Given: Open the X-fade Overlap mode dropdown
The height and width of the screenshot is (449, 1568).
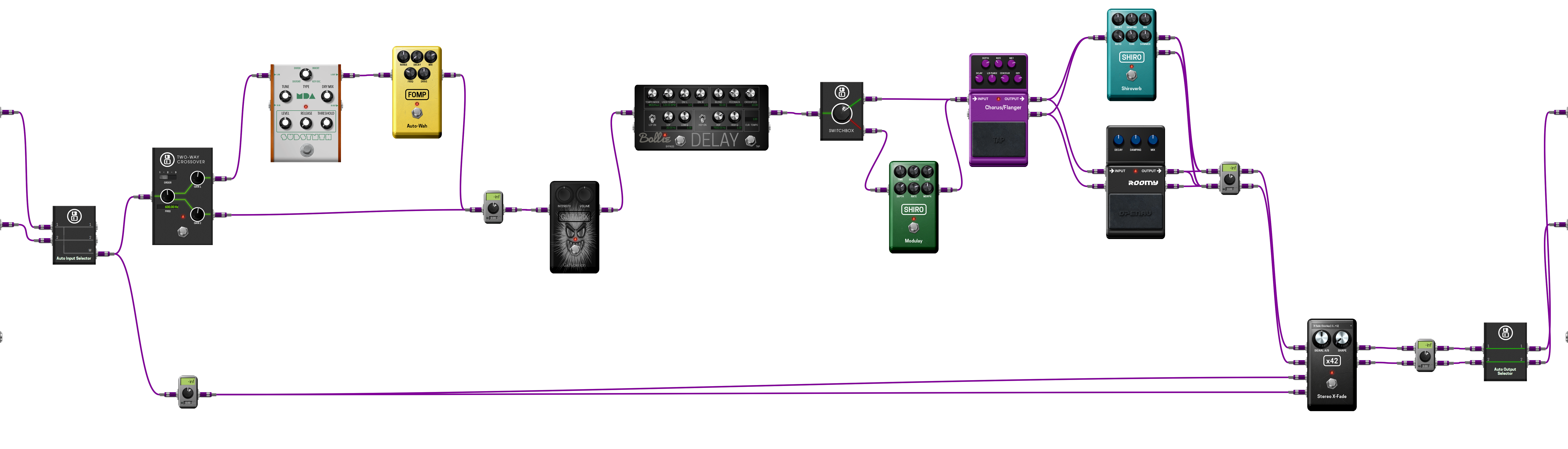Looking at the screenshot, I should 1332,326.
